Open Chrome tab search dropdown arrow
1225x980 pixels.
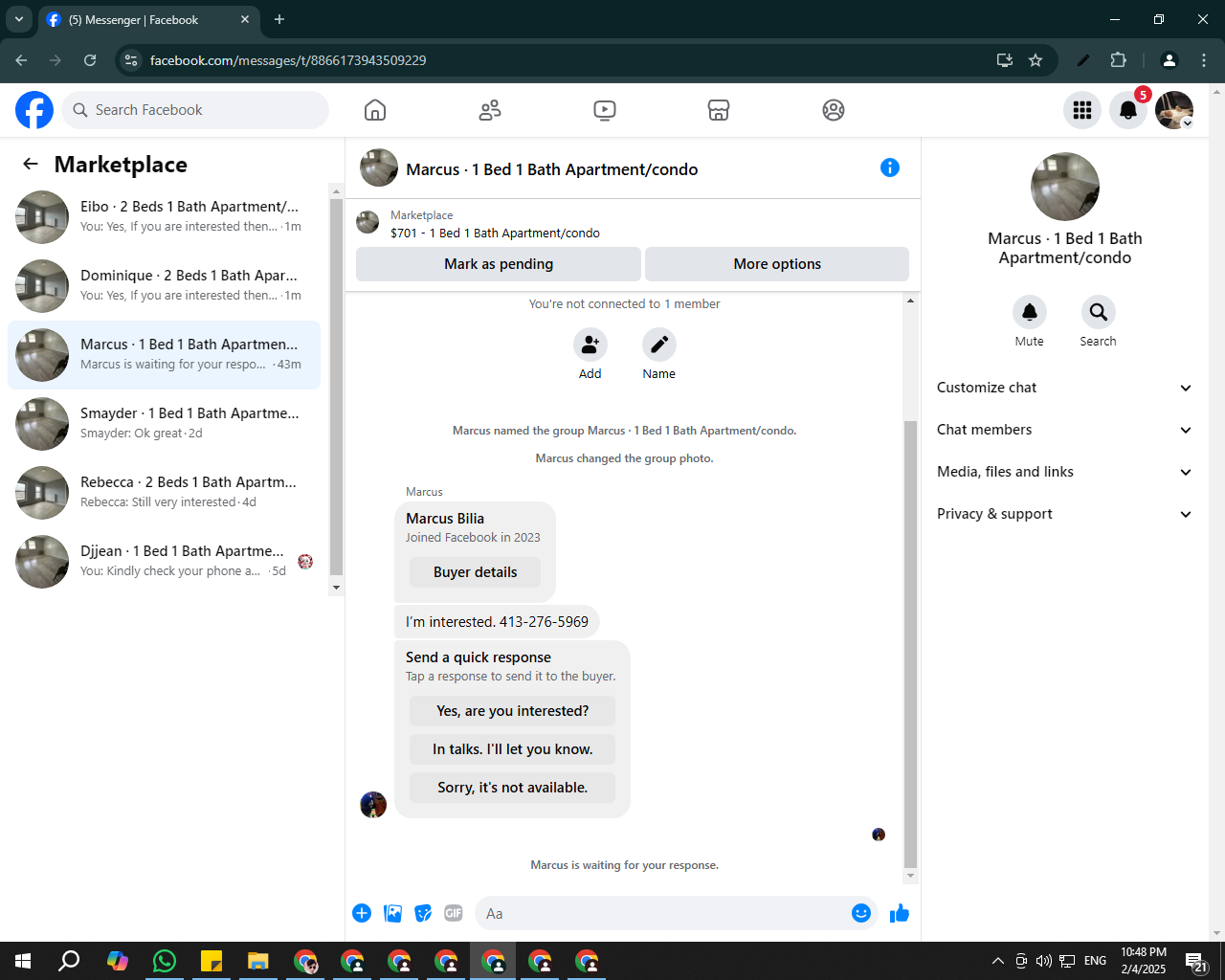click(18, 19)
